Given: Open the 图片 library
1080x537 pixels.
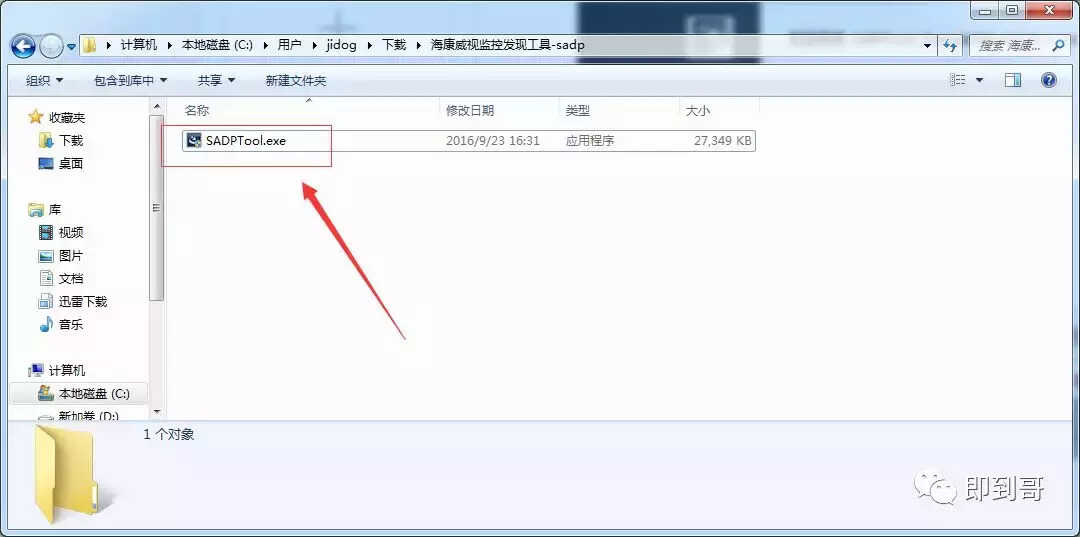Looking at the screenshot, I should 71,255.
